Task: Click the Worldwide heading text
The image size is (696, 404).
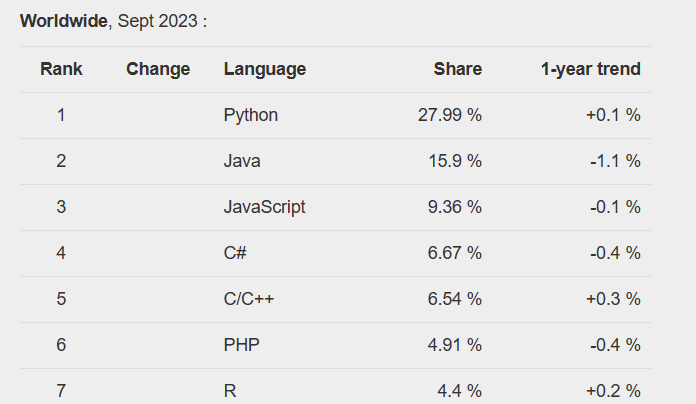Action: pyautogui.click(x=63, y=21)
